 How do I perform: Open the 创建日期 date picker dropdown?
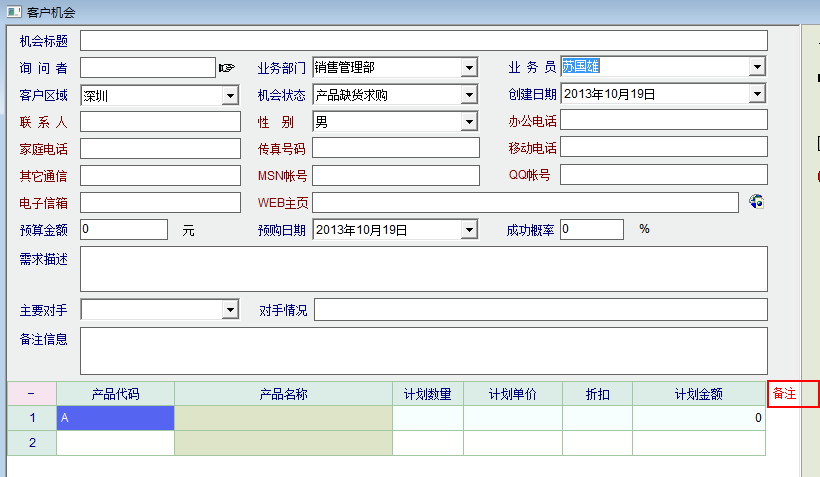(757, 95)
